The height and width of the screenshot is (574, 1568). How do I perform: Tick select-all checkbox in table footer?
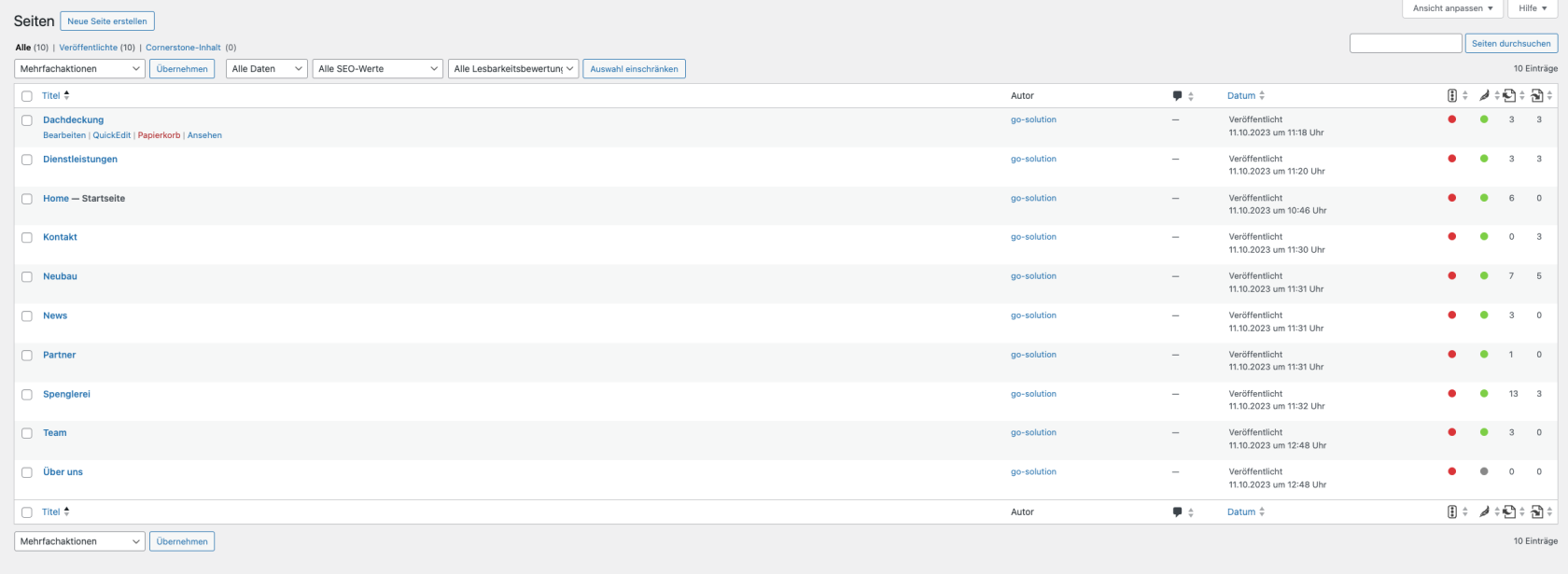(27, 512)
